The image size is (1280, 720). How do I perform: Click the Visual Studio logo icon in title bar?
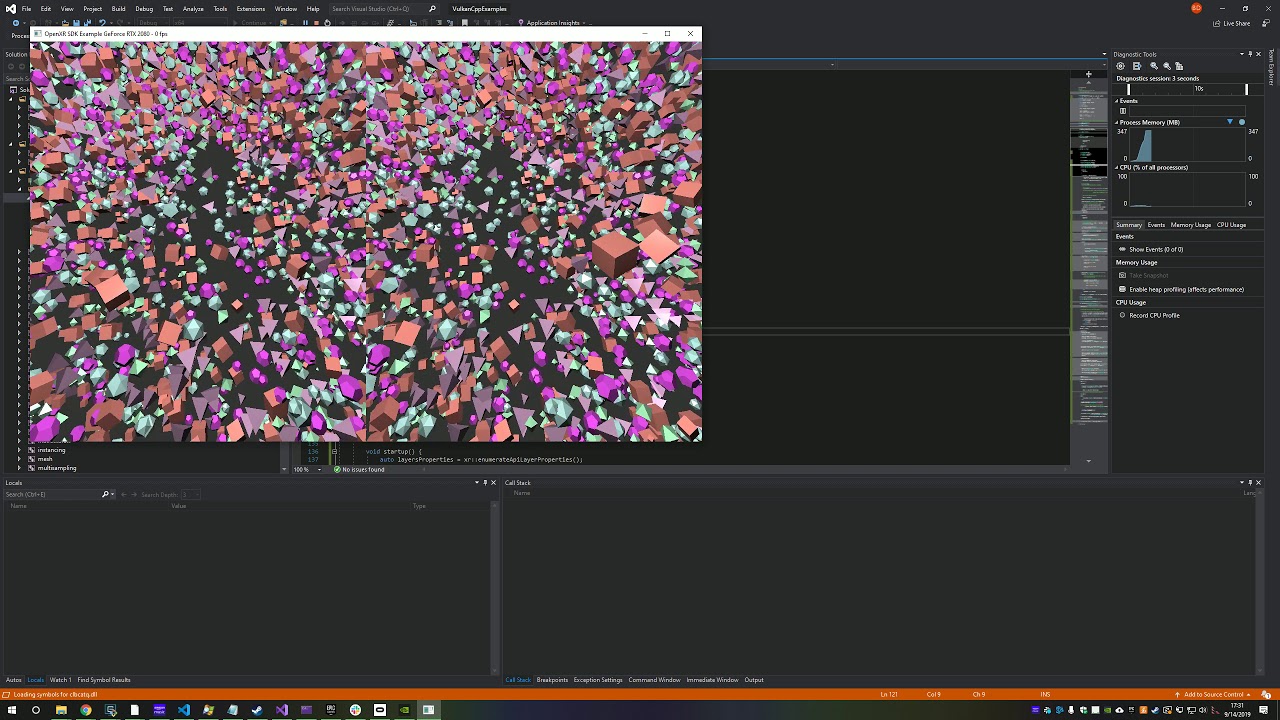[x=10, y=9]
